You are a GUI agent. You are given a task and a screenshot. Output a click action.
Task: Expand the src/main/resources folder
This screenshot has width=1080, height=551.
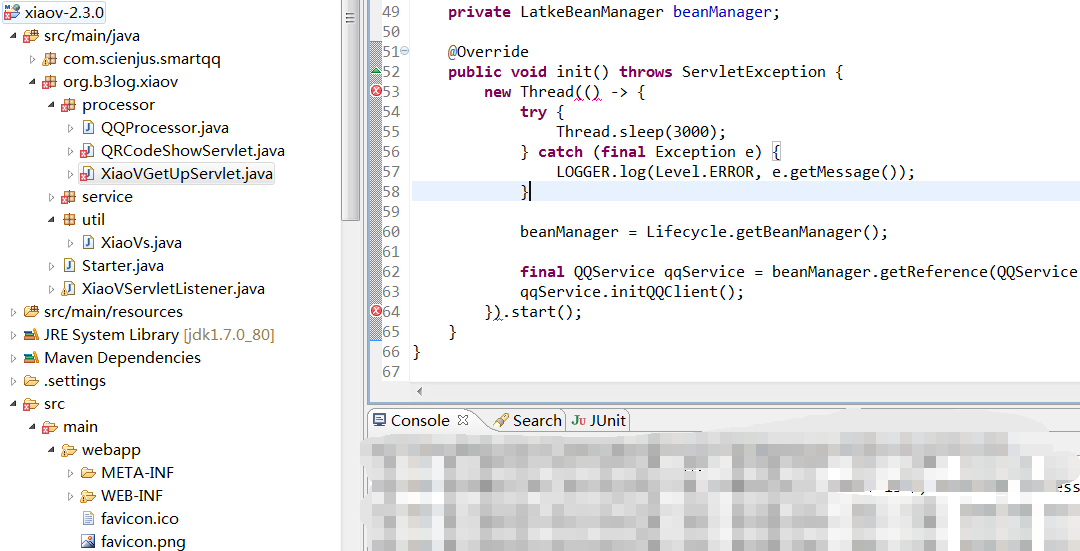pos(13,312)
